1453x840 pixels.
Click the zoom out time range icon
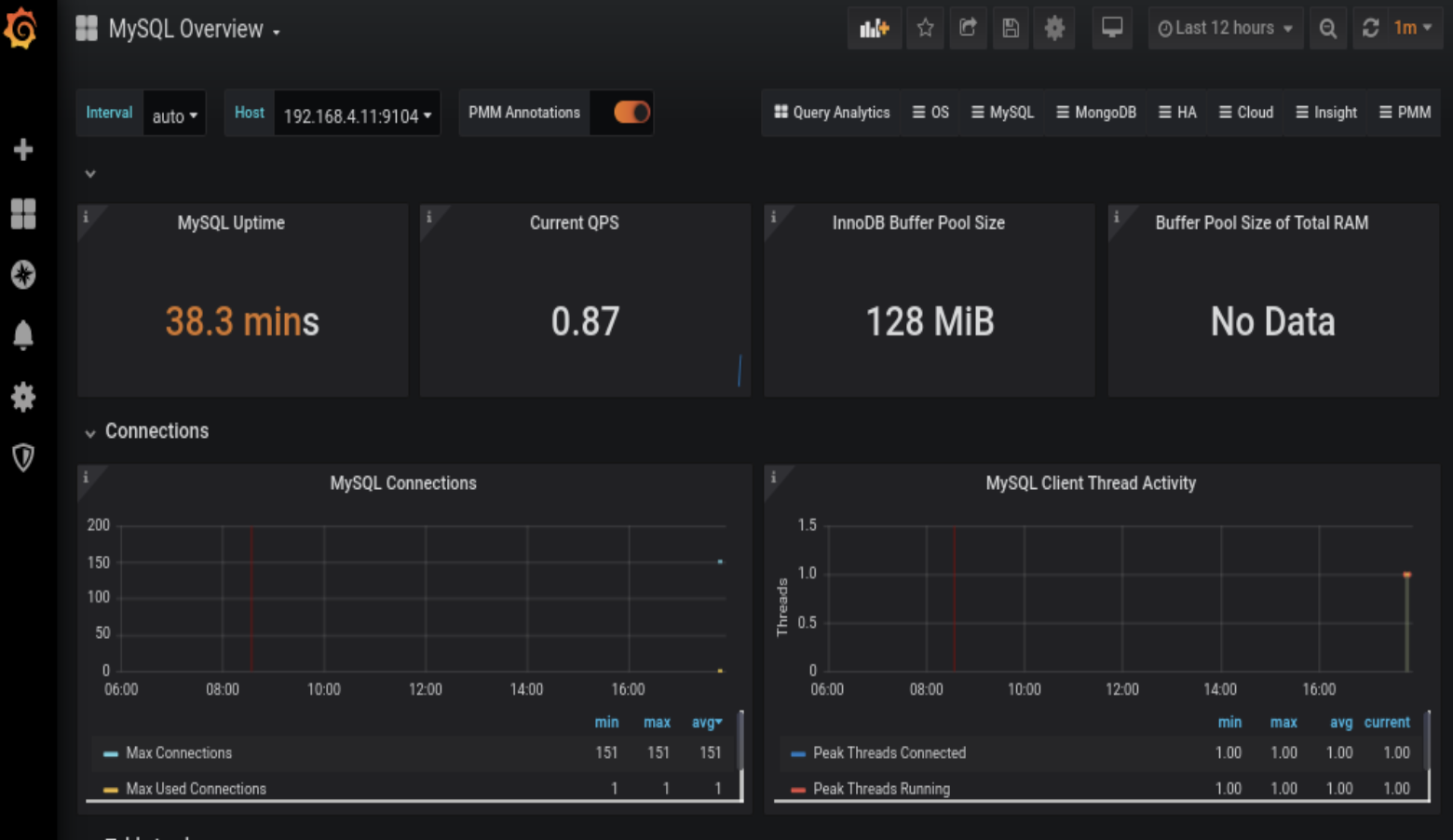click(1328, 28)
